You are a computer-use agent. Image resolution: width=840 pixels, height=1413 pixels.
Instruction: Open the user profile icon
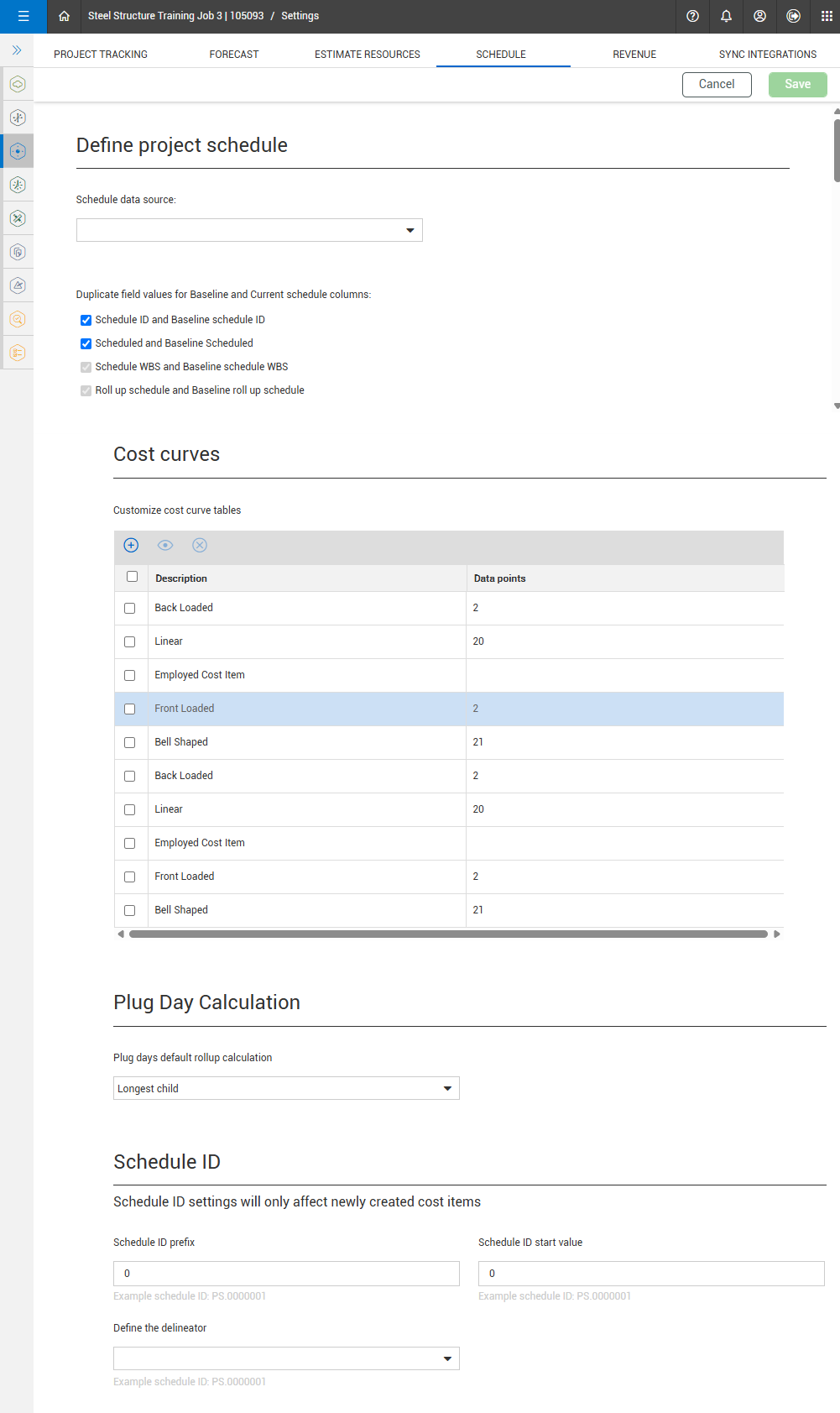[759, 16]
